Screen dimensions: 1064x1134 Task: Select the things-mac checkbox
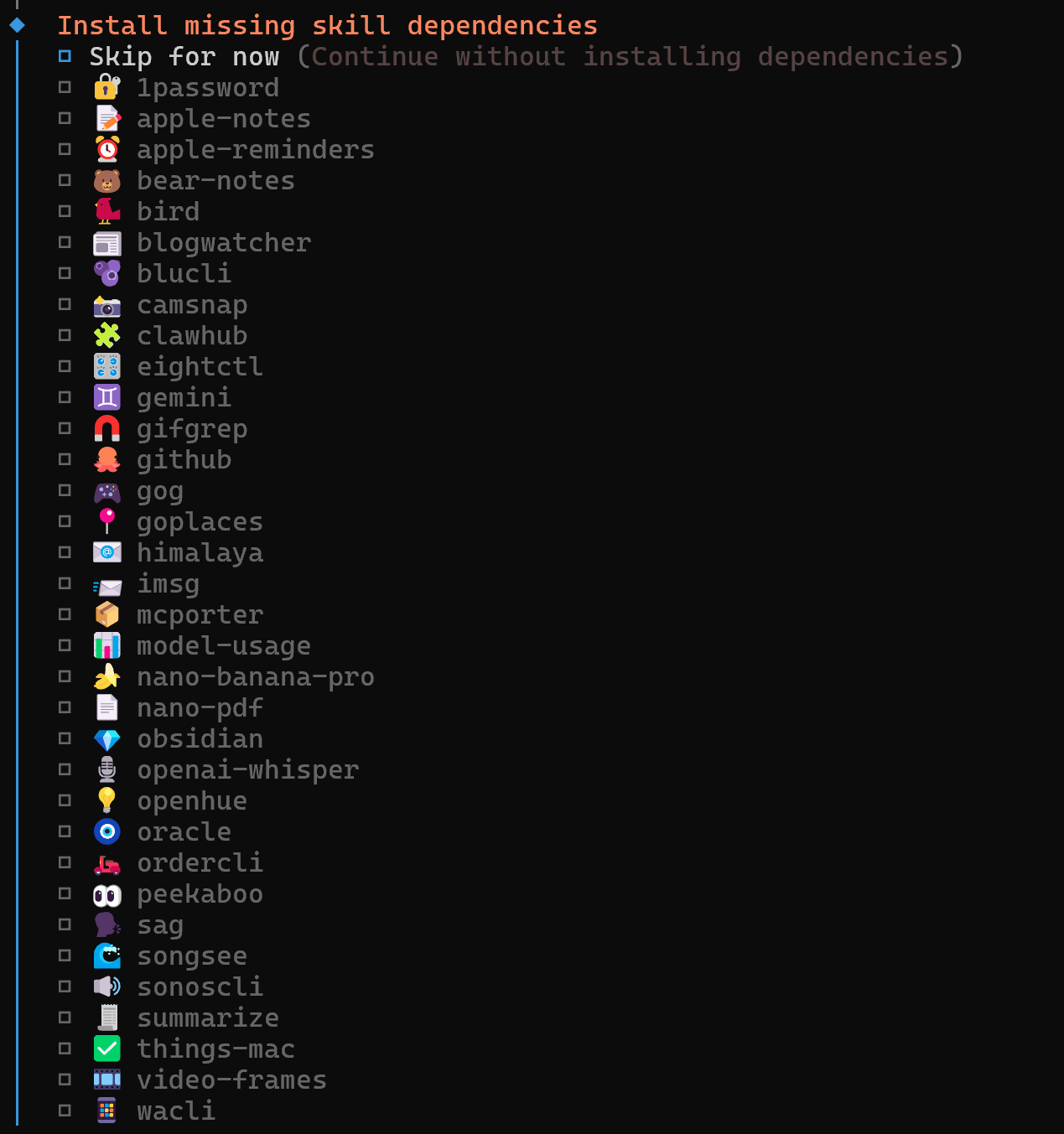coord(65,1048)
